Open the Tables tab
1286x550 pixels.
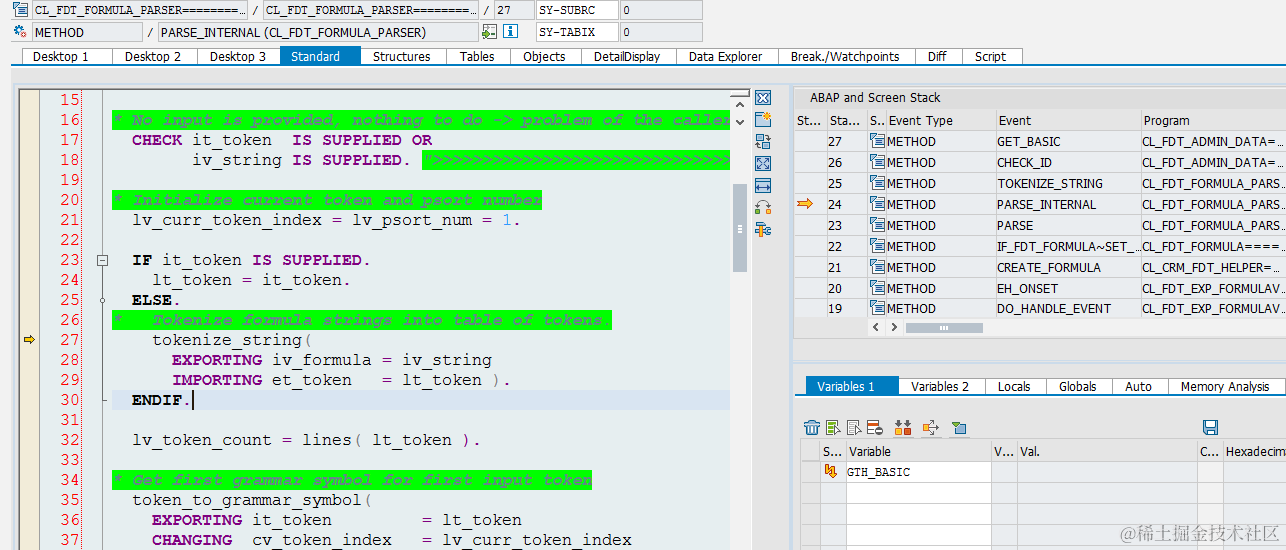(x=477, y=56)
